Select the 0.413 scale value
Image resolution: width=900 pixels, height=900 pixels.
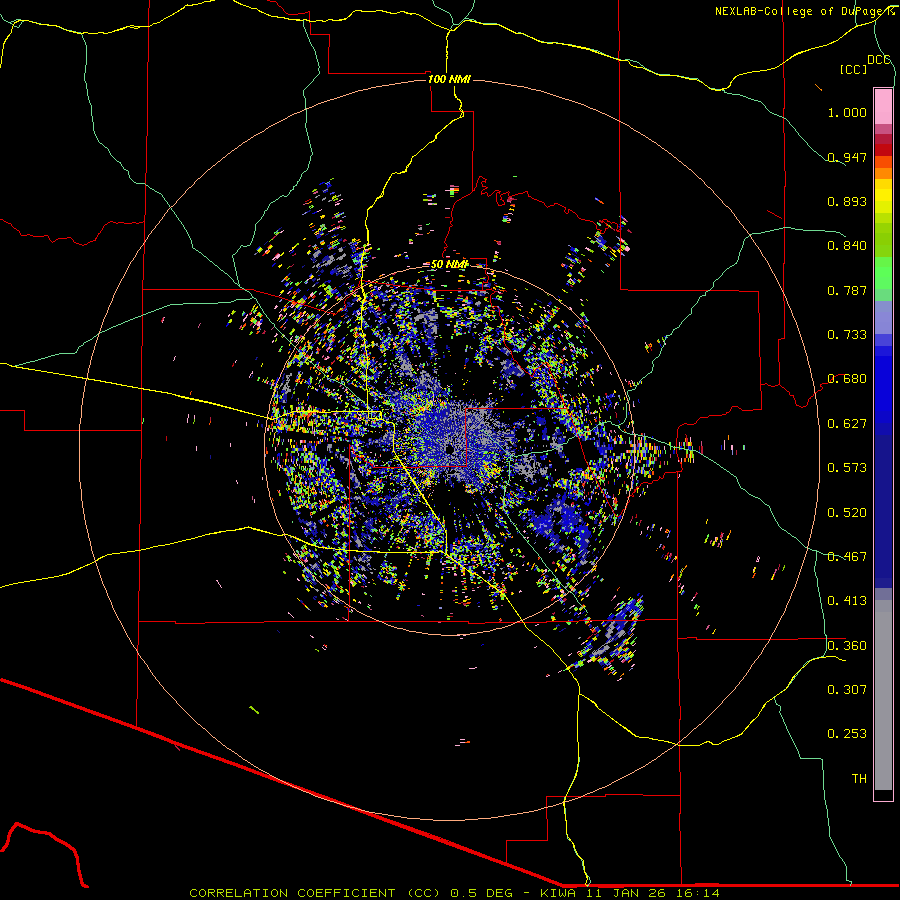847,601
